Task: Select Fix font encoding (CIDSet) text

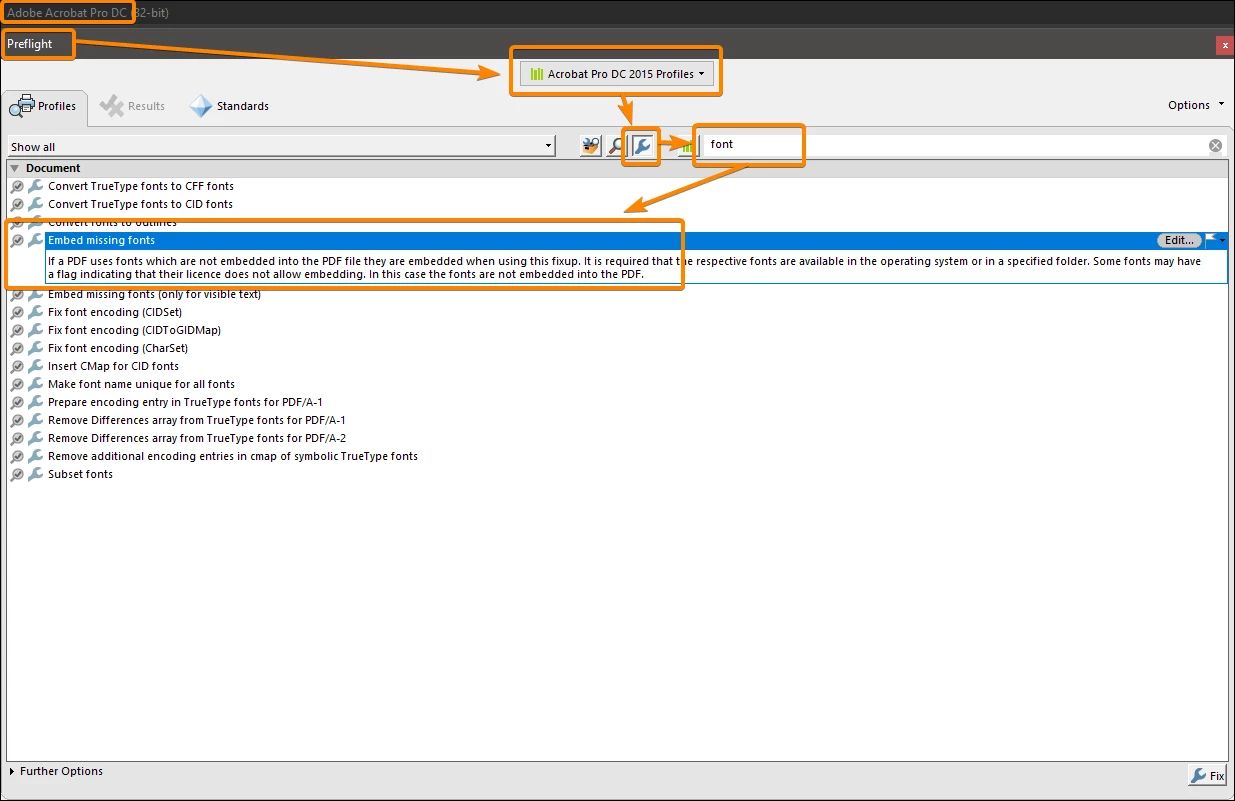Action: click(115, 312)
